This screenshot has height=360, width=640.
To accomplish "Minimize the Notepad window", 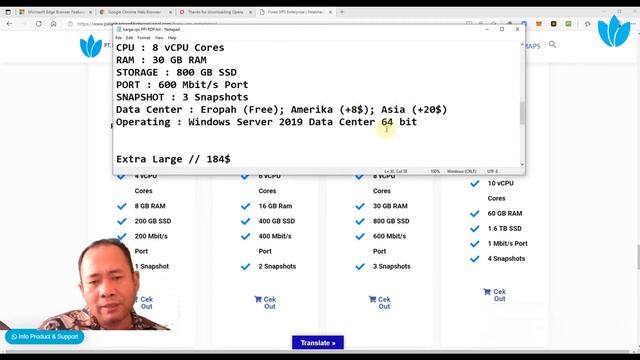I will pos(487,29).
